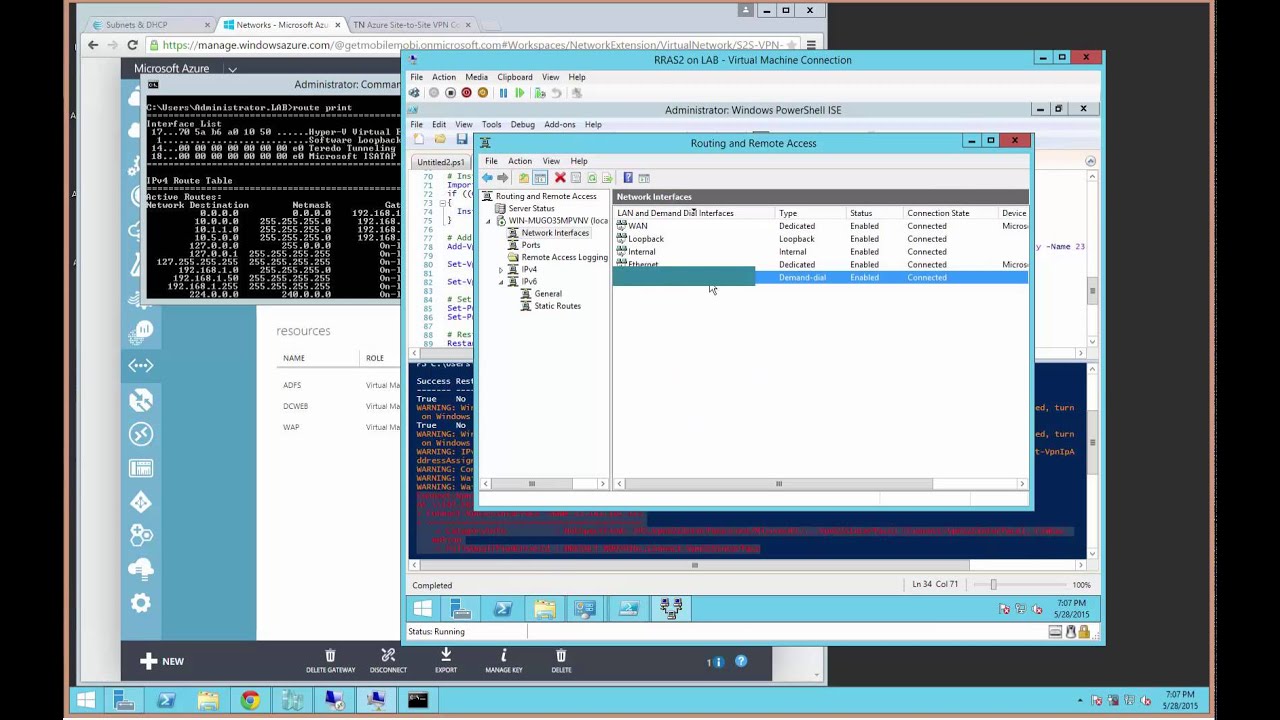Click Delete Gateway in Azure bottom bar
Screen dimensions: 1280x720
click(x=330, y=661)
